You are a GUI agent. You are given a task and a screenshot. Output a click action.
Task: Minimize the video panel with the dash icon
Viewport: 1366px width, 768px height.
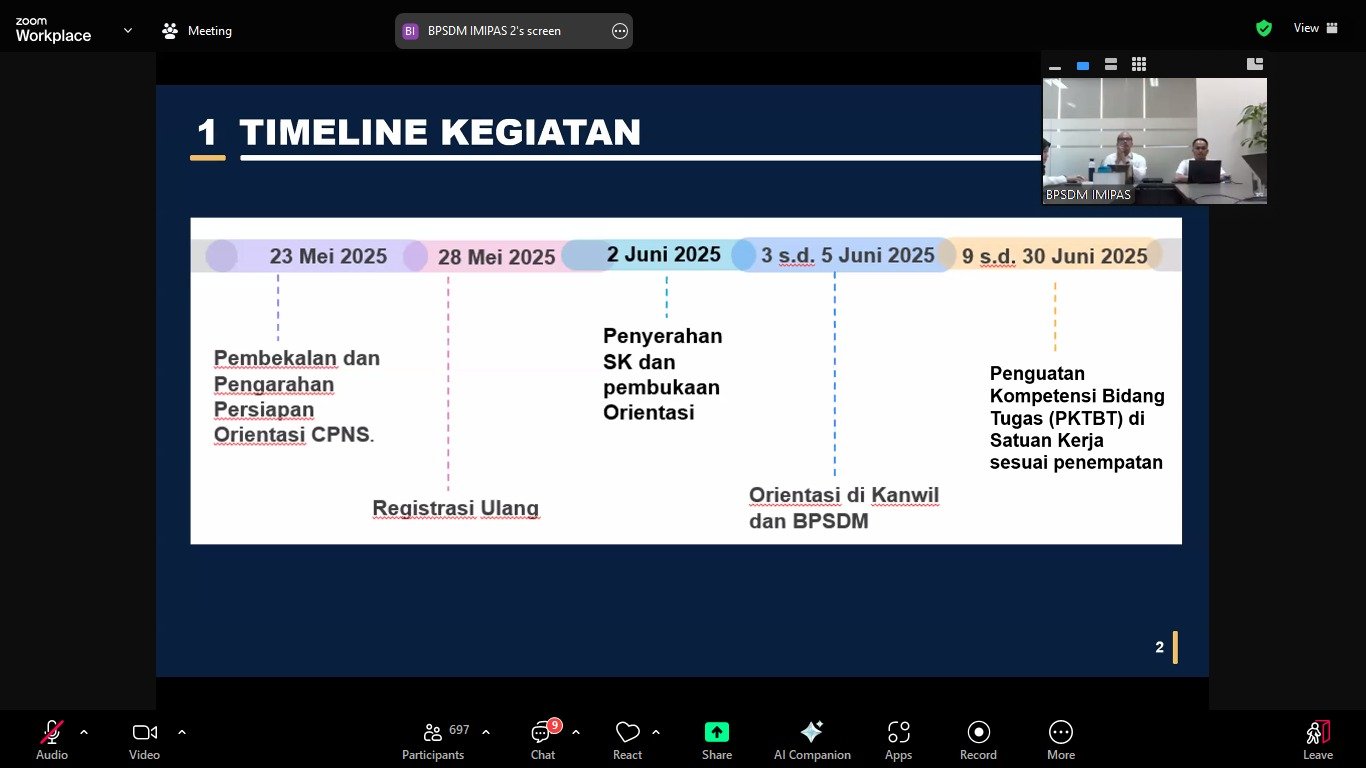coord(1055,66)
